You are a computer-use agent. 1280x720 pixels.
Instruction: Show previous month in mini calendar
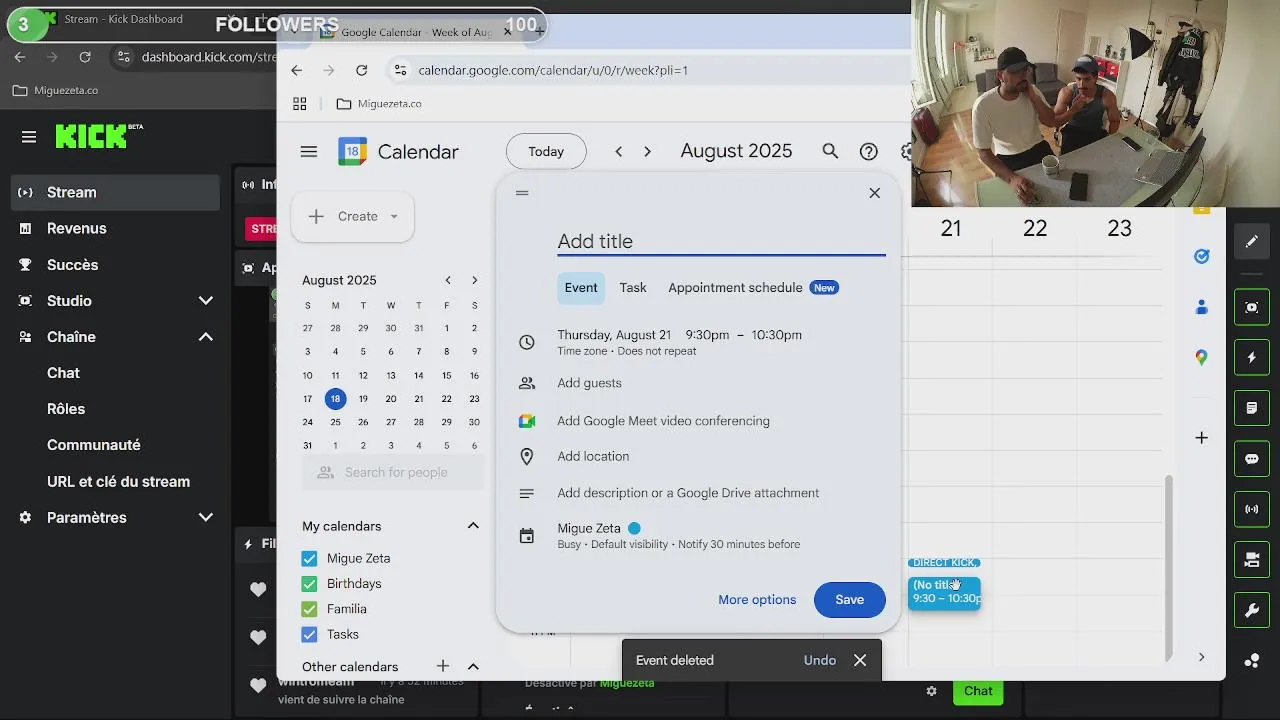448,280
